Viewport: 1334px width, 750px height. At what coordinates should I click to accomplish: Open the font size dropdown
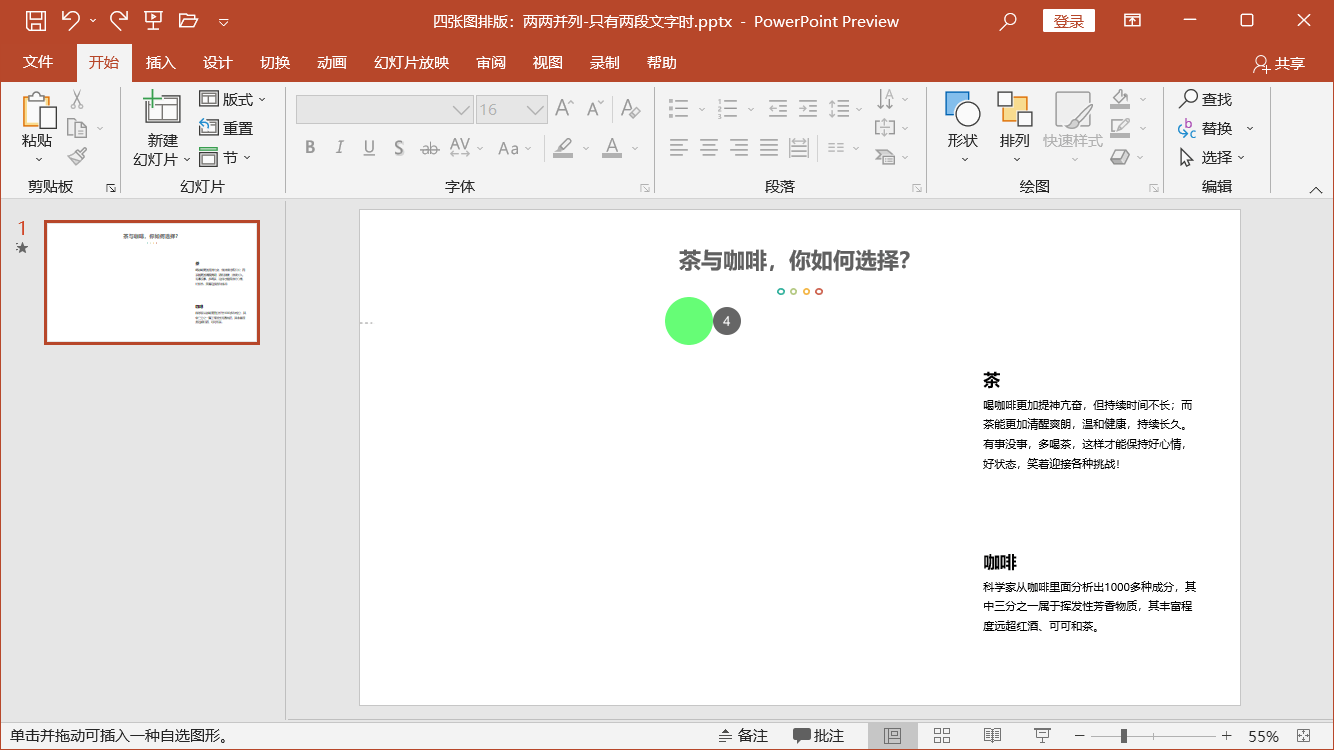point(537,109)
